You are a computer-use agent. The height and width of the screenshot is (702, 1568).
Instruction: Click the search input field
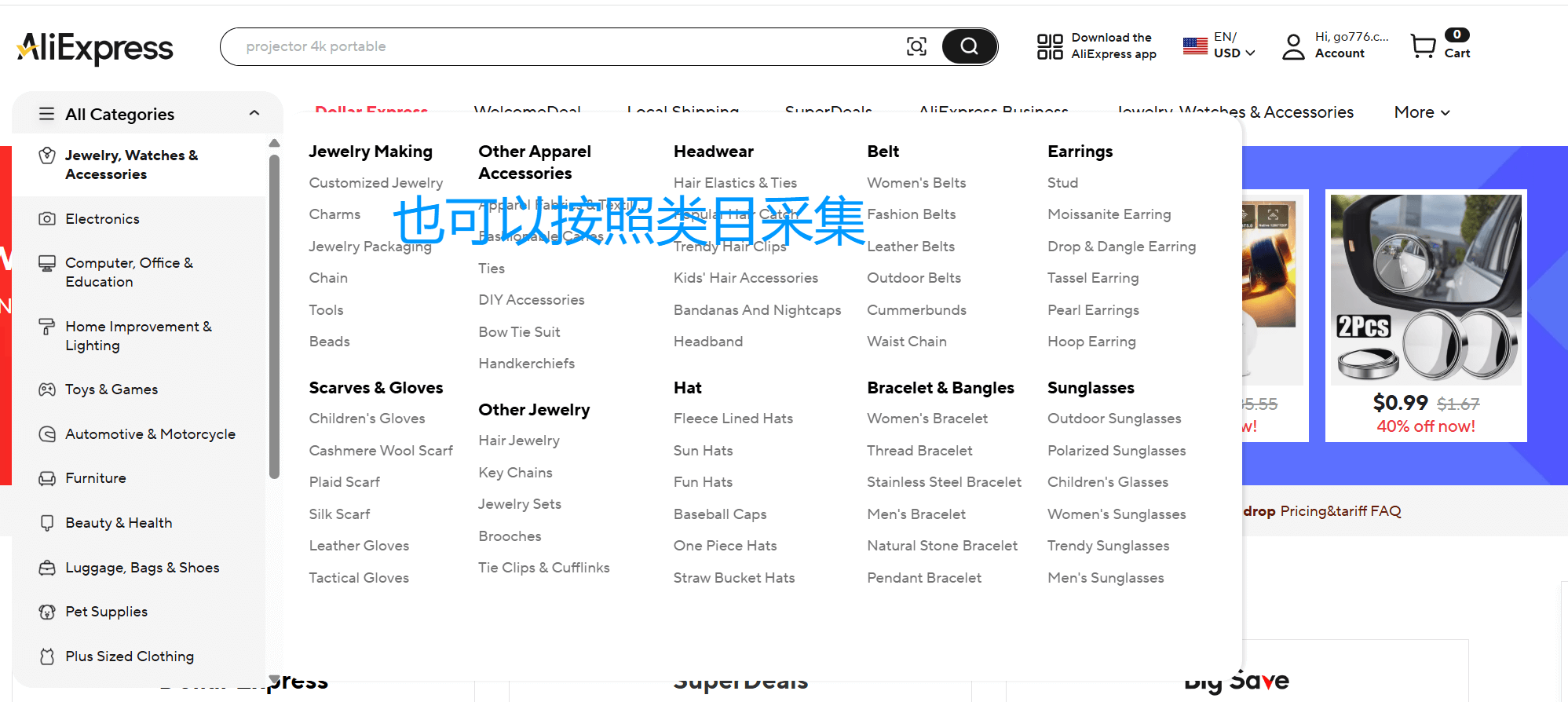[573, 46]
